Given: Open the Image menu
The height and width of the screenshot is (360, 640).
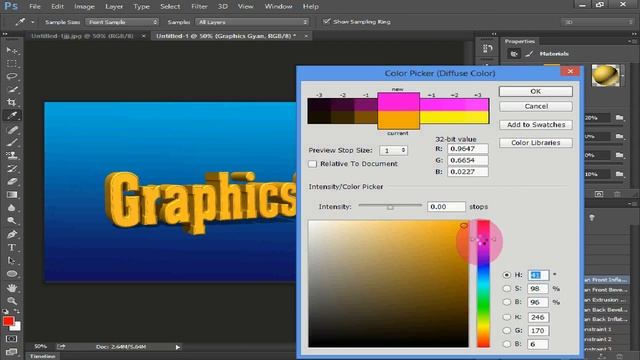Looking at the screenshot, I should pos(84,7).
